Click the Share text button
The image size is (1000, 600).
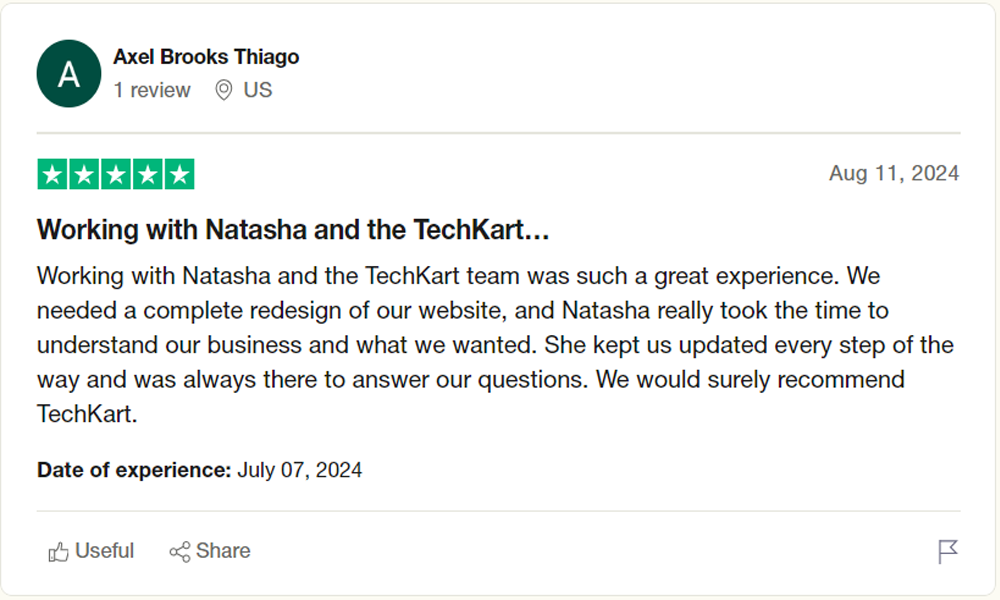tap(223, 551)
